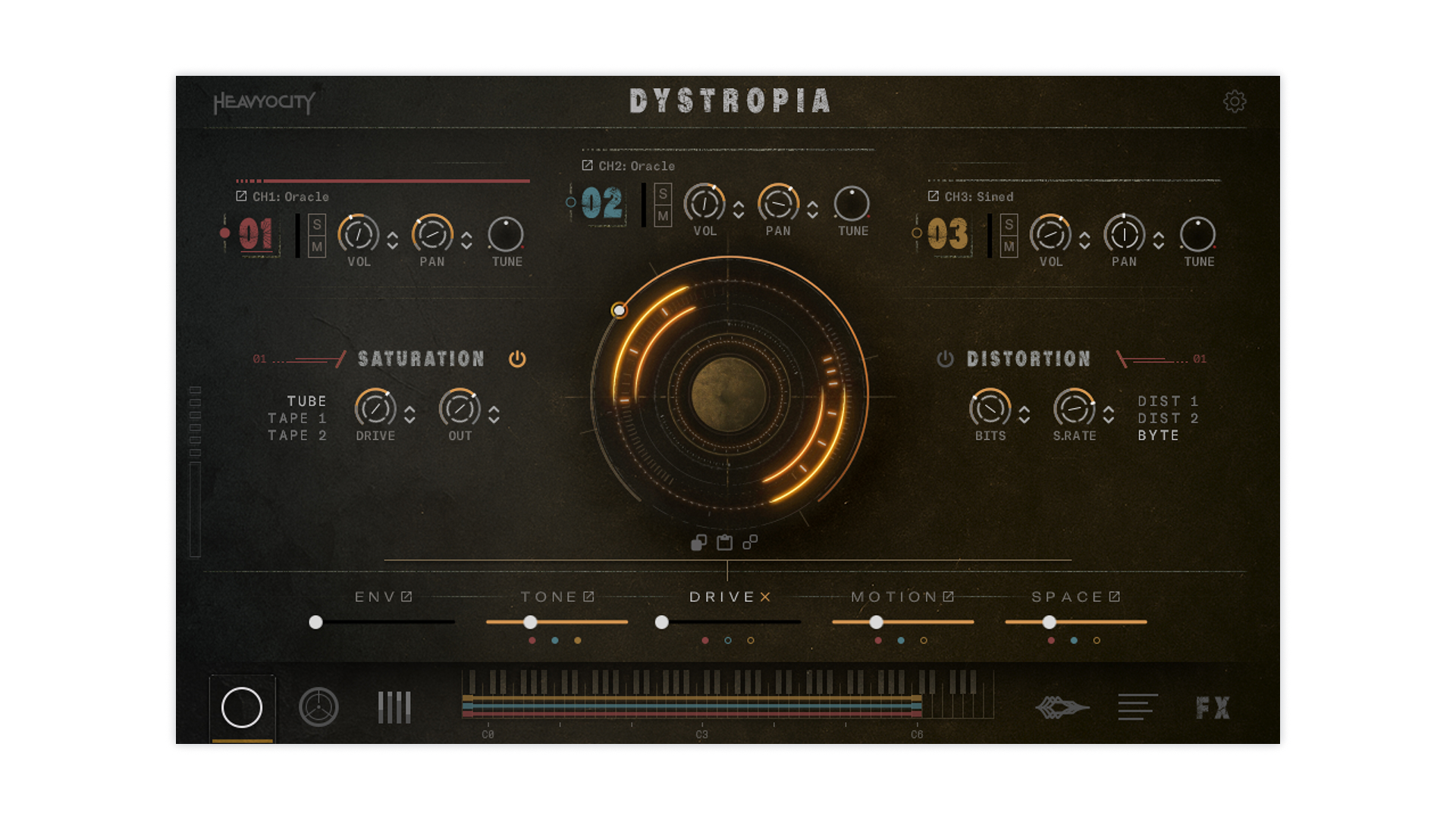Solo channel 01 with the S button
The height and width of the screenshot is (819, 1456).
click(x=318, y=225)
